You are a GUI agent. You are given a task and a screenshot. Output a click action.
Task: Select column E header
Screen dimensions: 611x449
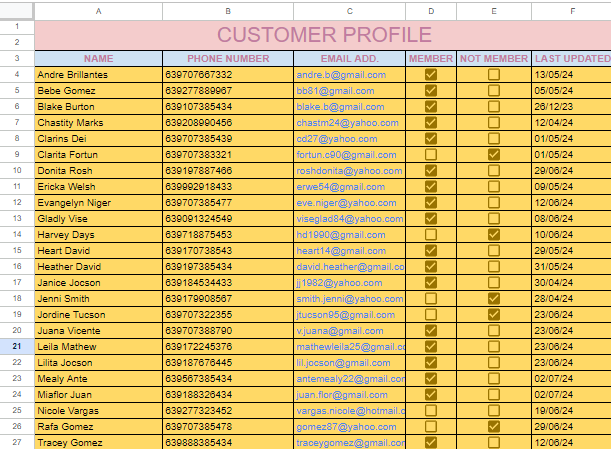pos(494,11)
